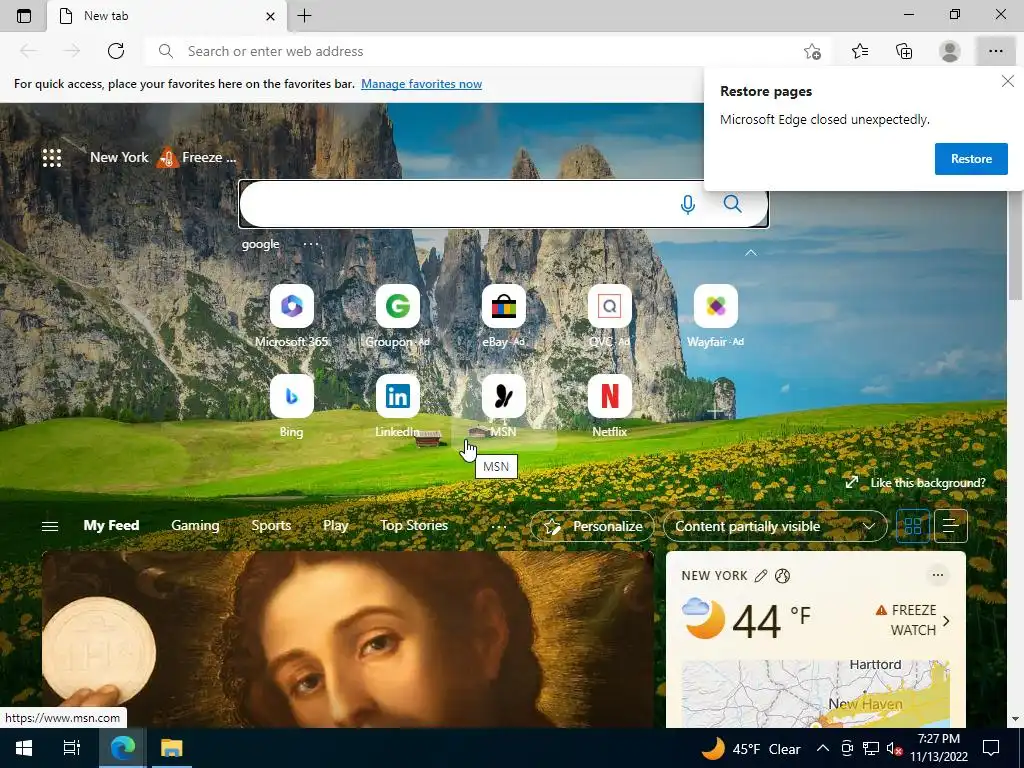
Task: Open the app launcher grid icon
Action: coord(52,157)
